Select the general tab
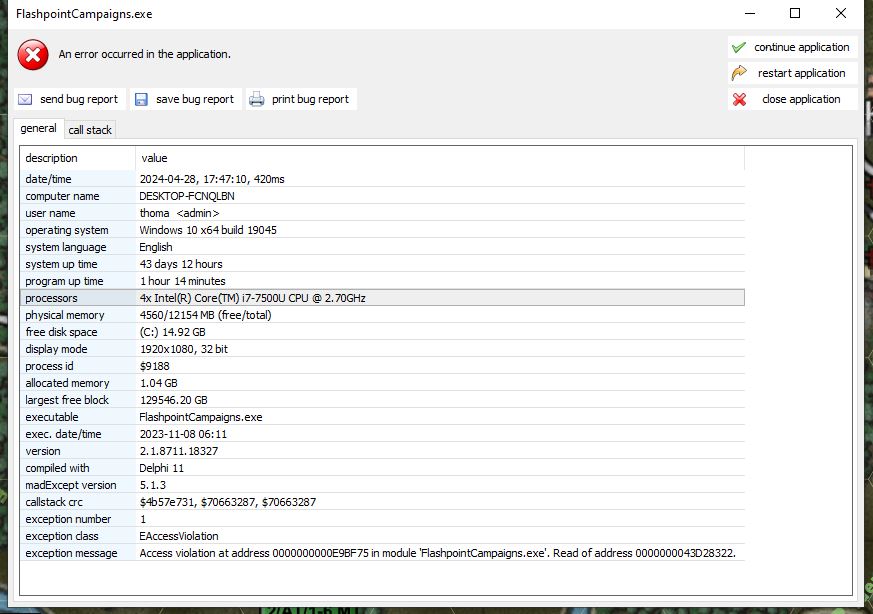Image resolution: width=873 pixels, height=614 pixels. [x=38, y=129]
